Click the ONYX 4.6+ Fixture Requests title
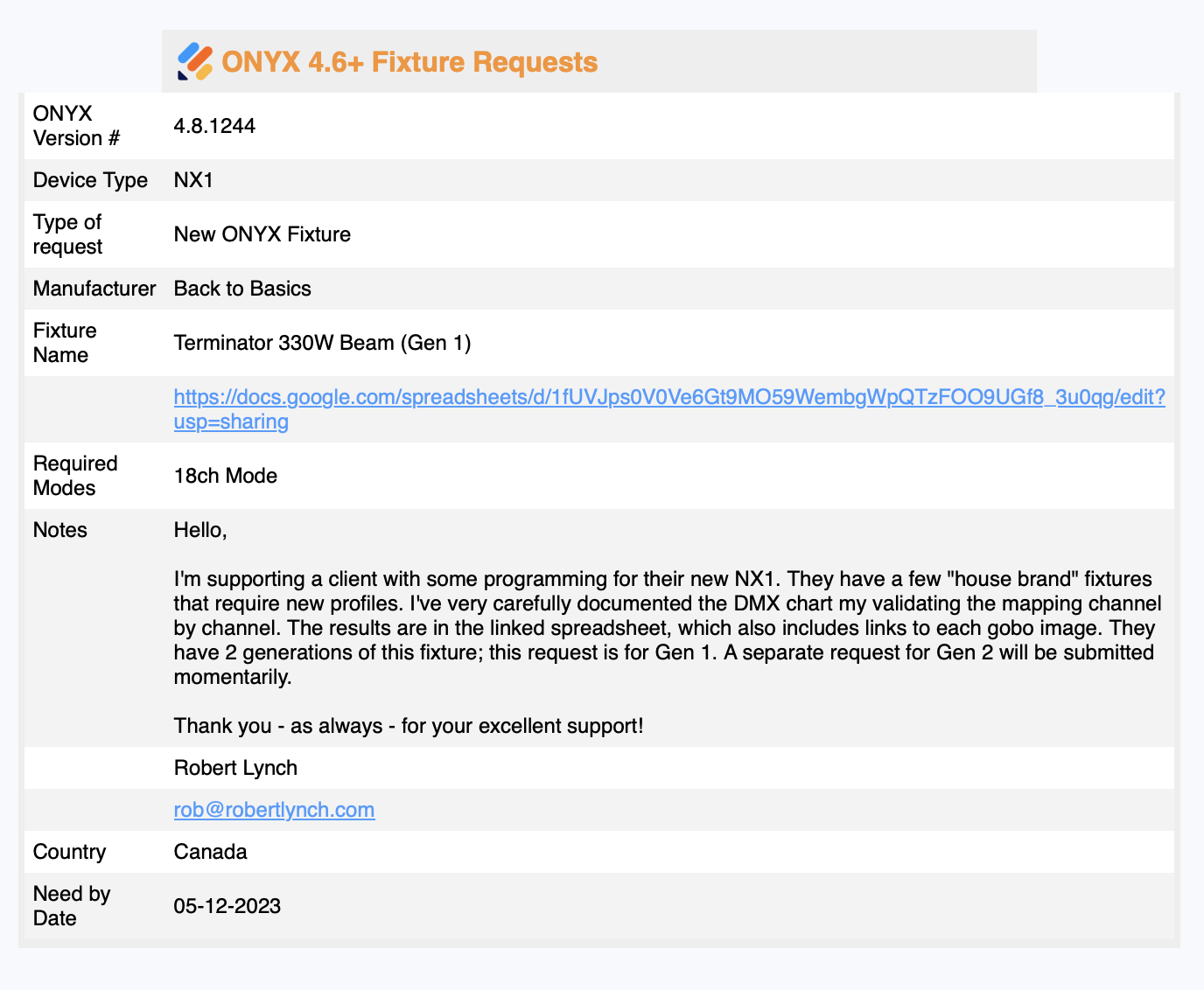The width and height of the screenshot is (1204, 990). point(409,62)
